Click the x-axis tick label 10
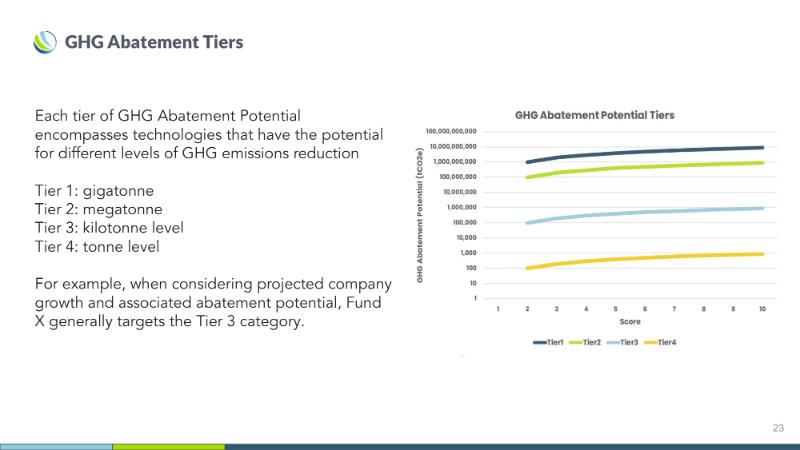Screen dimensions: 800x450 [x=762, y=310]
